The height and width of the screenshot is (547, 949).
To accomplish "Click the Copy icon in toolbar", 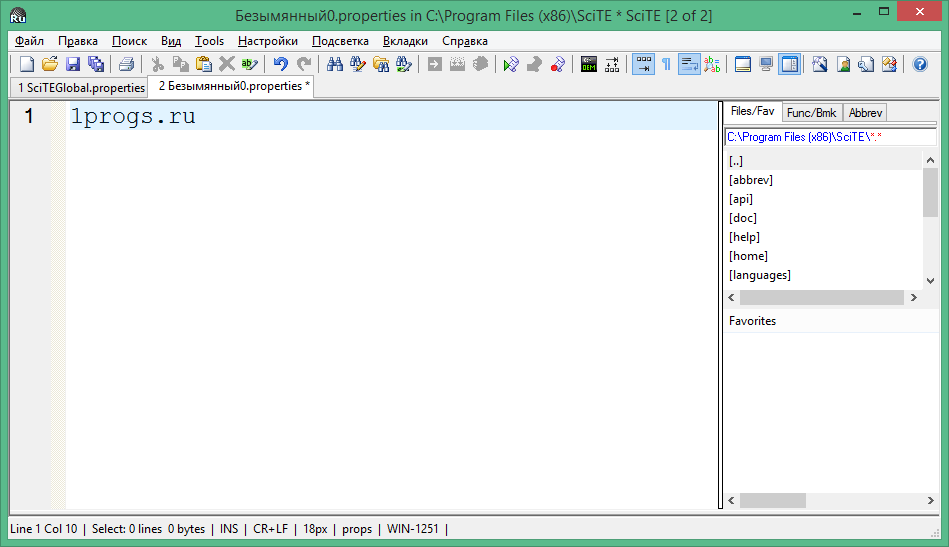I will 180,64.
